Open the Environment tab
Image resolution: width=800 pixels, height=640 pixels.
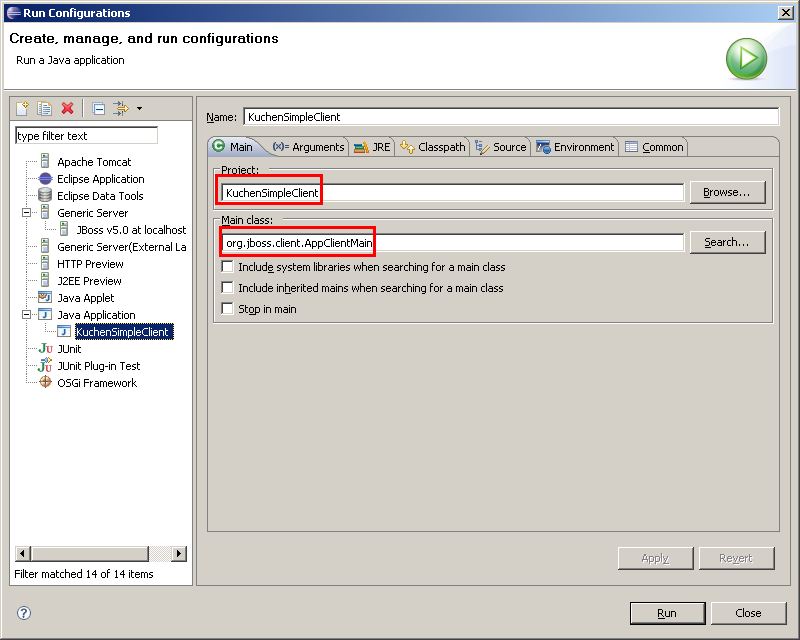click(x=575, y=147)
